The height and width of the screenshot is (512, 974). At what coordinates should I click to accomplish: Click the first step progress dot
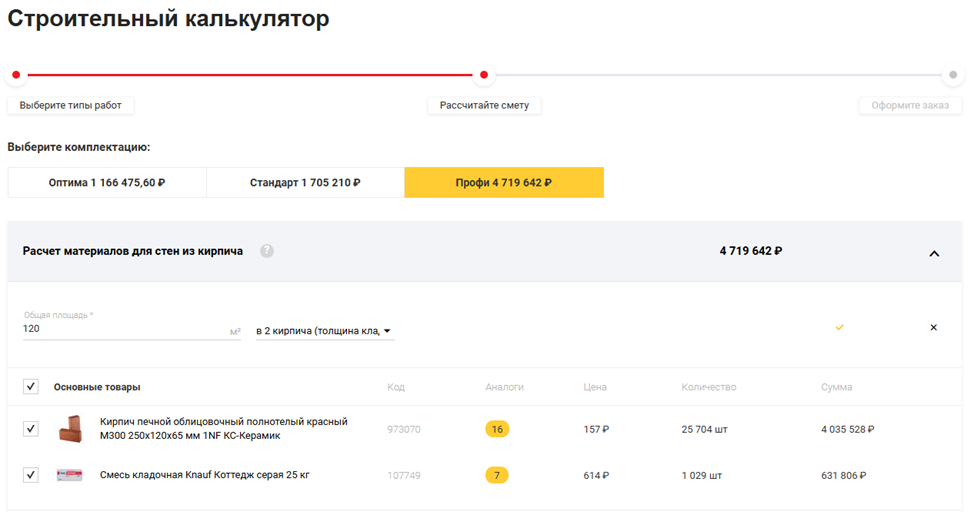pos(16,75)
